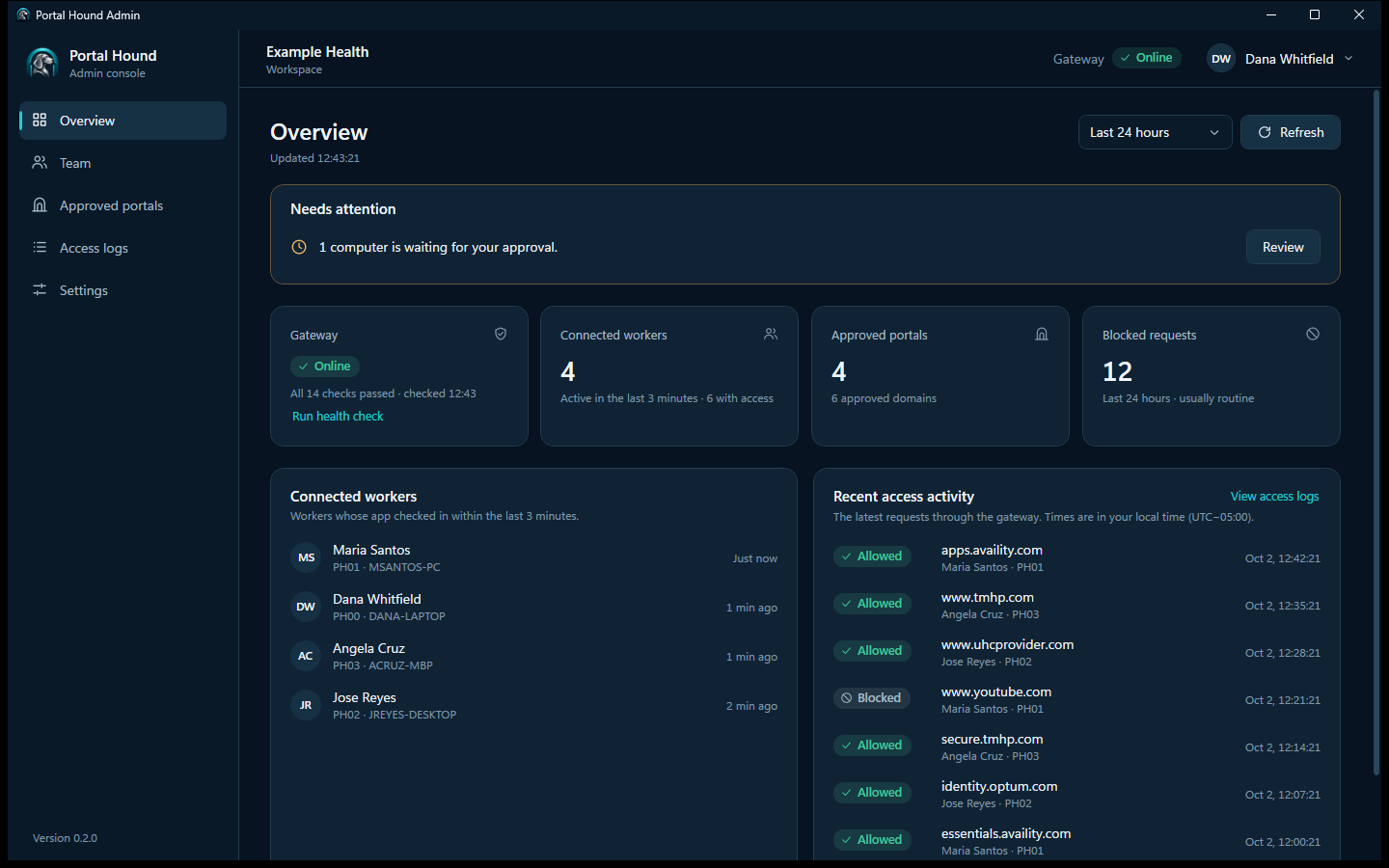The width and height of the screenshot is (1389, 868).
Task: Open Access logs in the sidebar
Action: coord(123,248)
